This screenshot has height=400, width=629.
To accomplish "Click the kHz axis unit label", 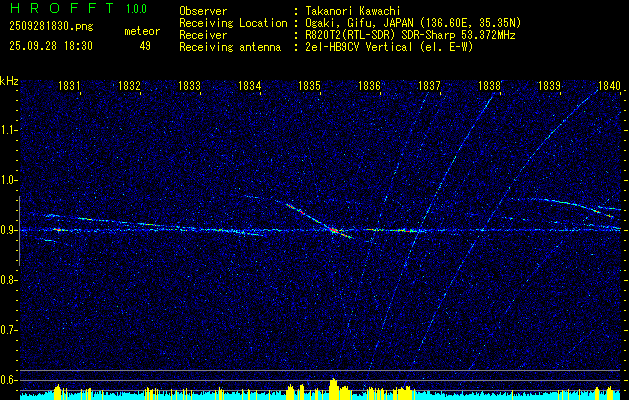I will [9, 81].
